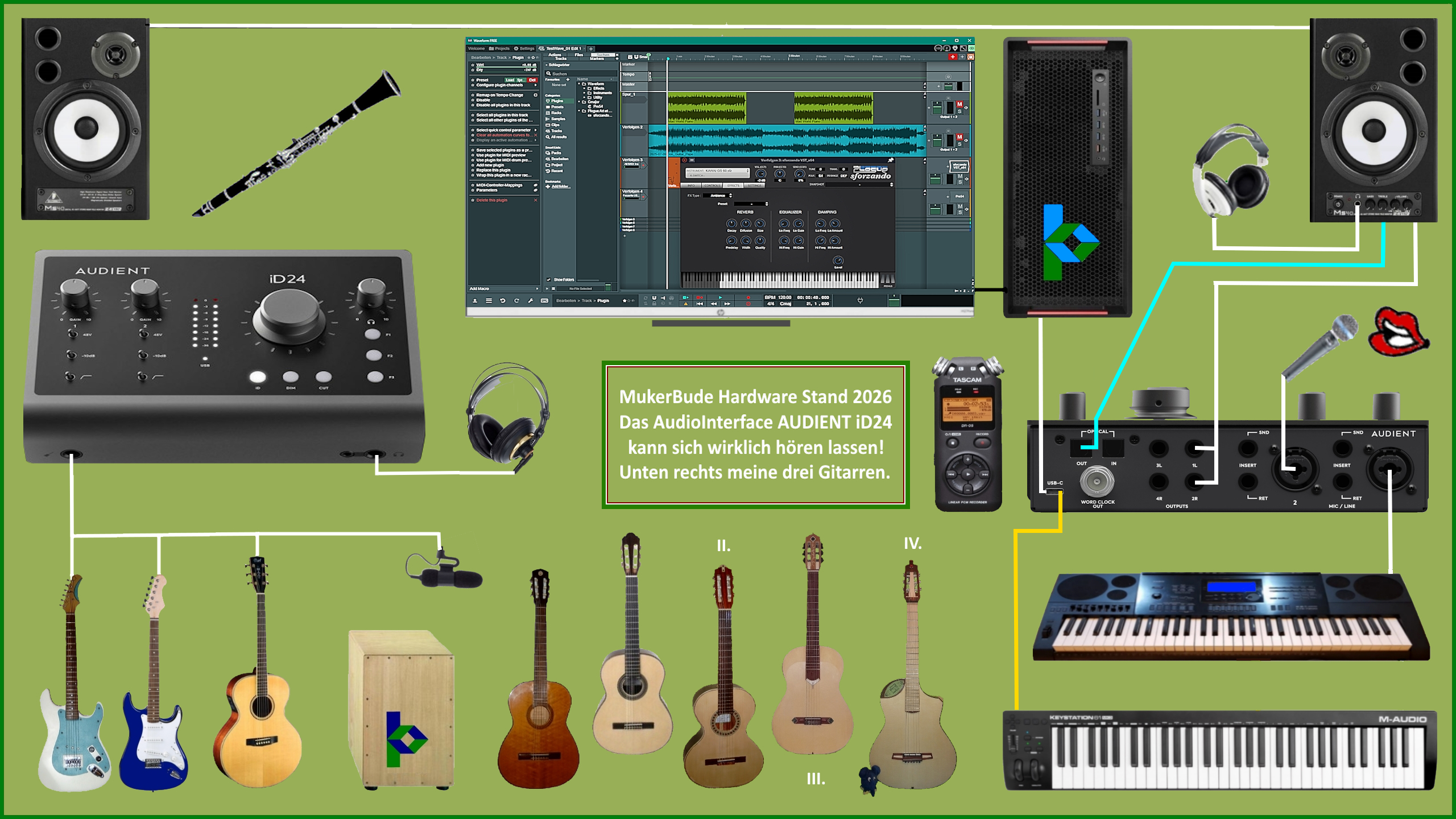Click Delete this plugin
This screenshot has width=1456, height=819.
point(492,200)
